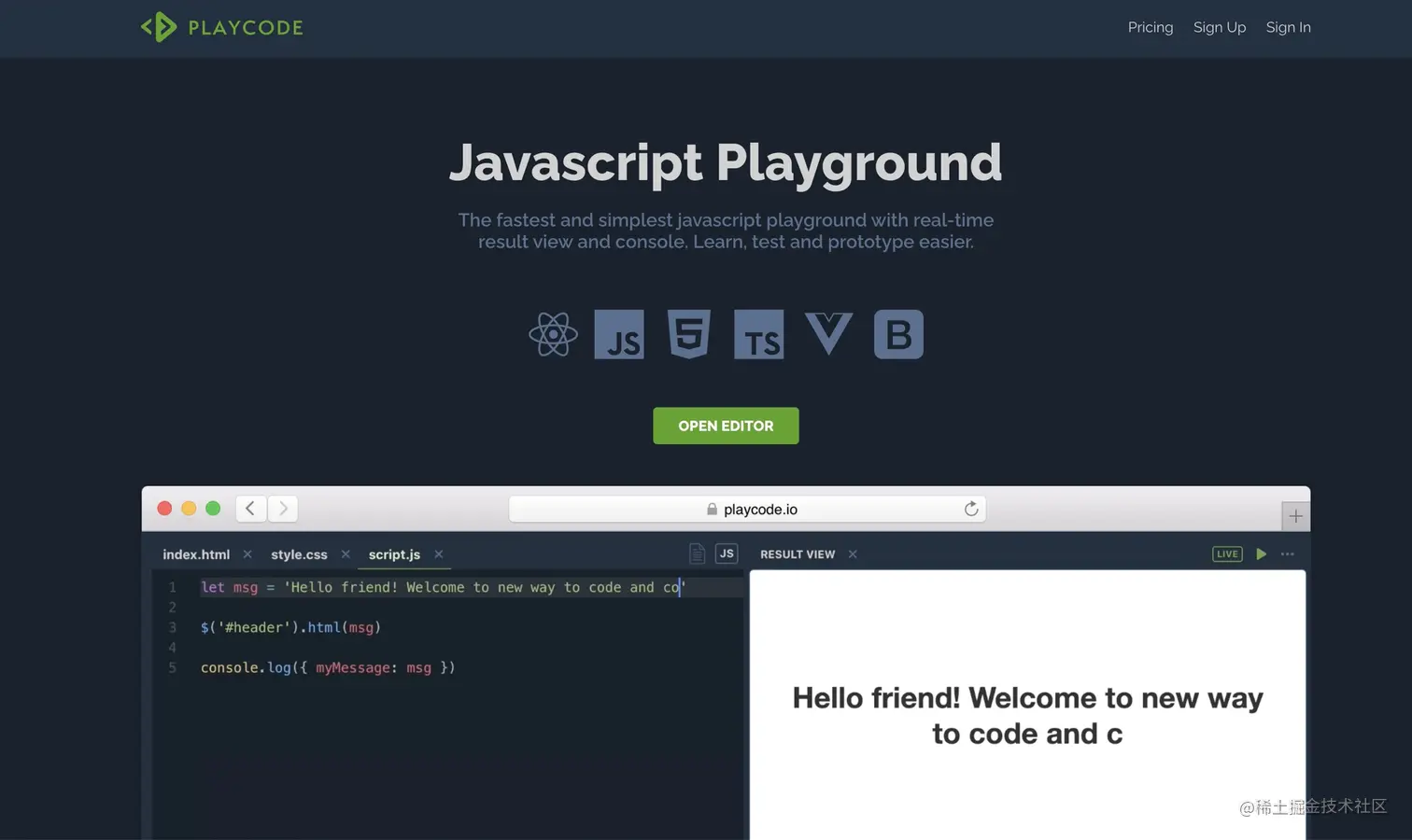The image size is (1412, 840).
Task: Close the style.css tab
Action: (x=346, y=554)
